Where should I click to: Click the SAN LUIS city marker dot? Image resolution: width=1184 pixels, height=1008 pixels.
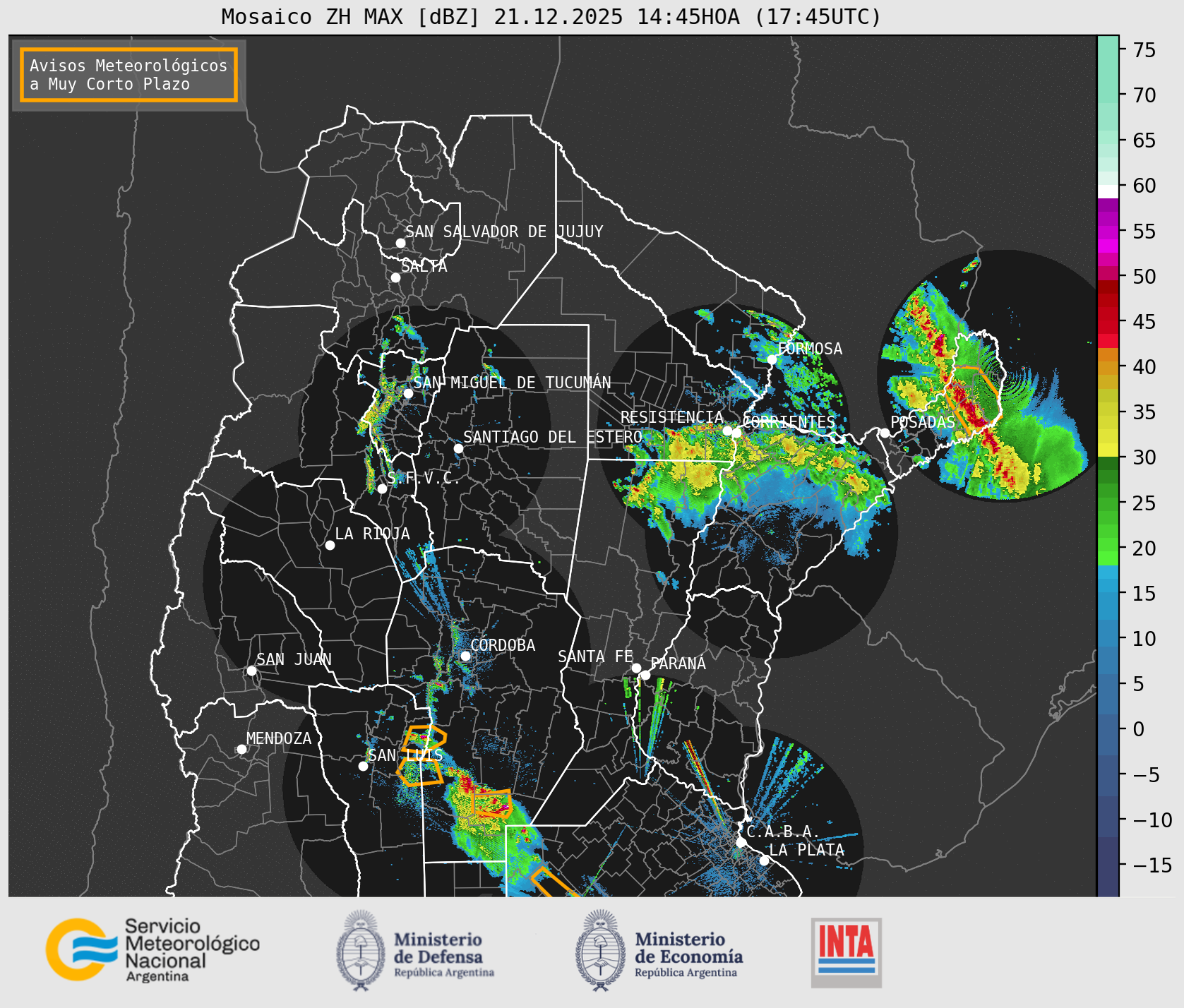pyautogui.click(x=363, y=766)
